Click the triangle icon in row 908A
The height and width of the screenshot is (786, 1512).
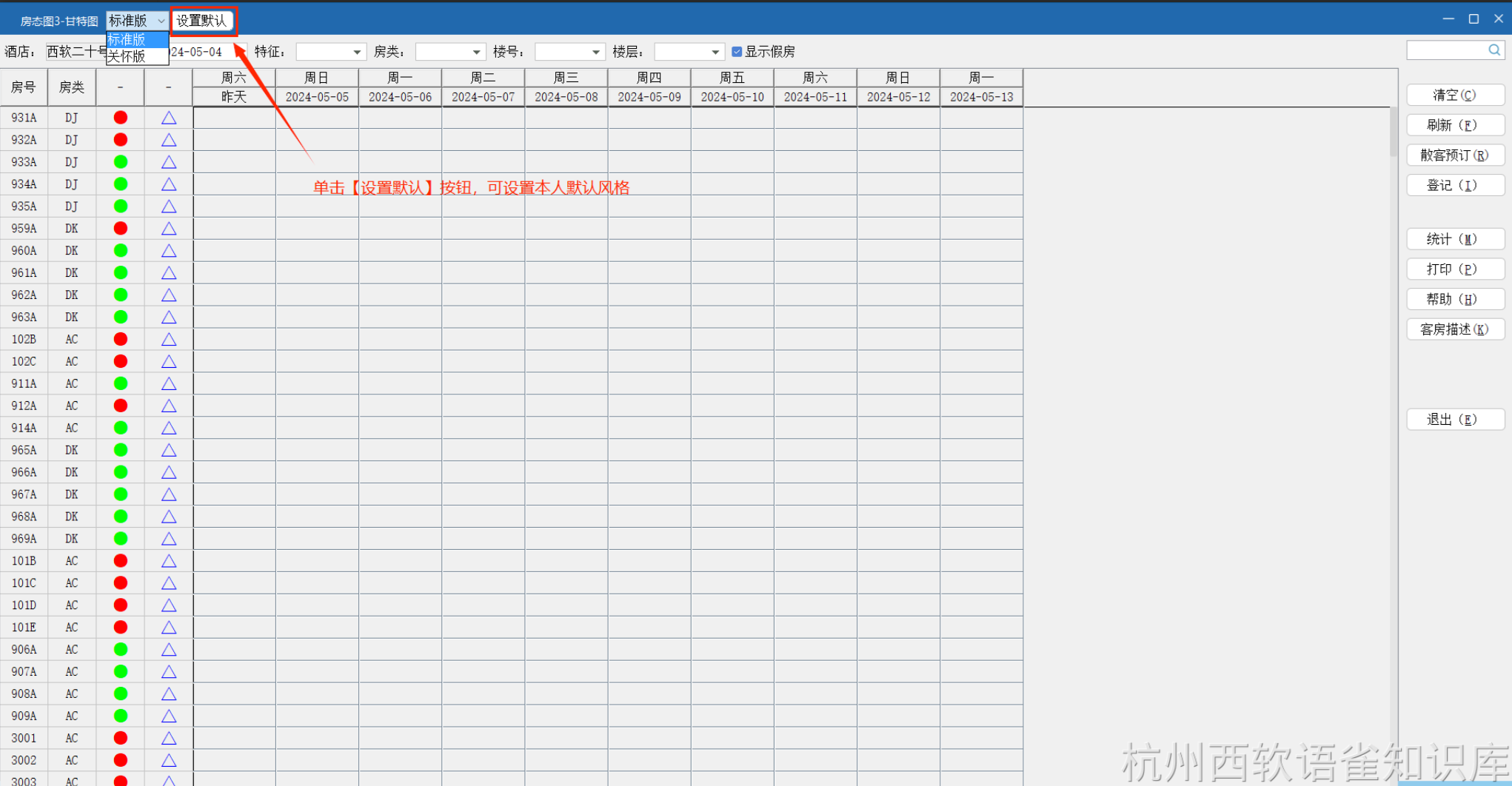pyautogui.click(x=169, y=693)
